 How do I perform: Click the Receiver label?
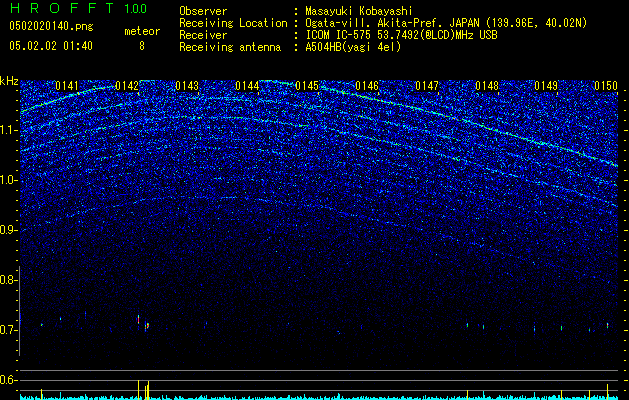203,35
